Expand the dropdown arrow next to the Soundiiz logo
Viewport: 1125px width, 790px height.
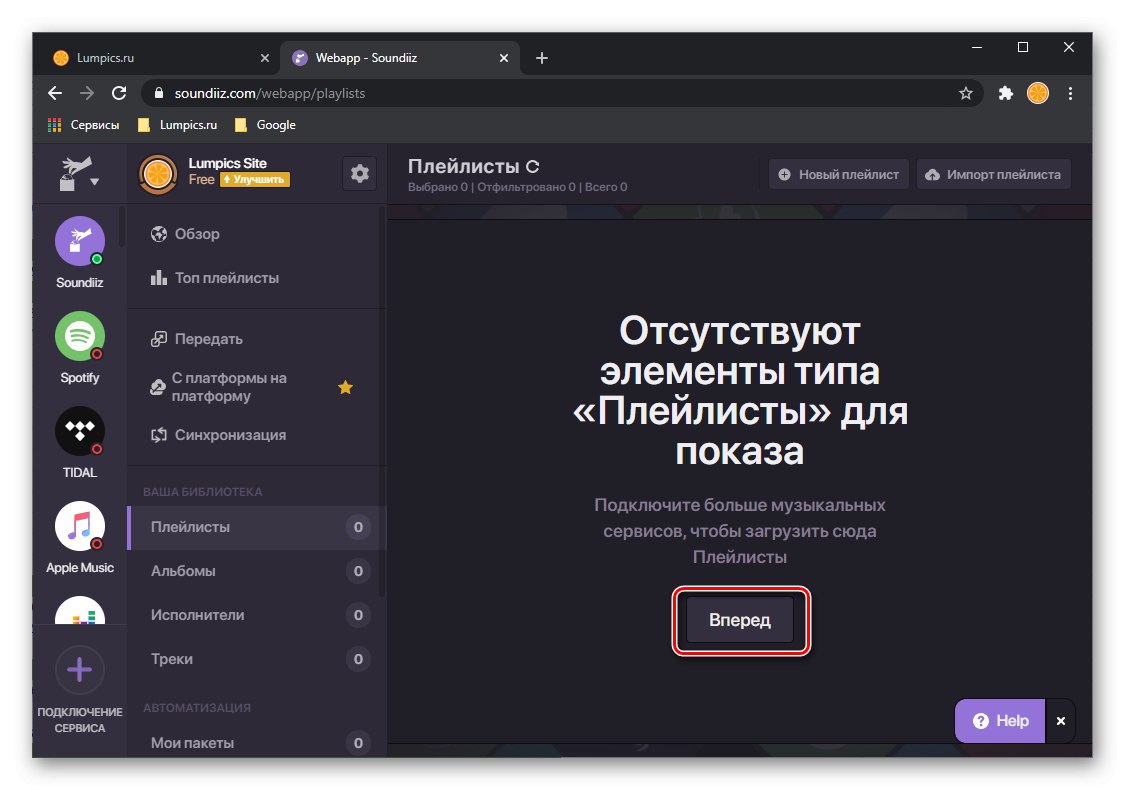97,181
